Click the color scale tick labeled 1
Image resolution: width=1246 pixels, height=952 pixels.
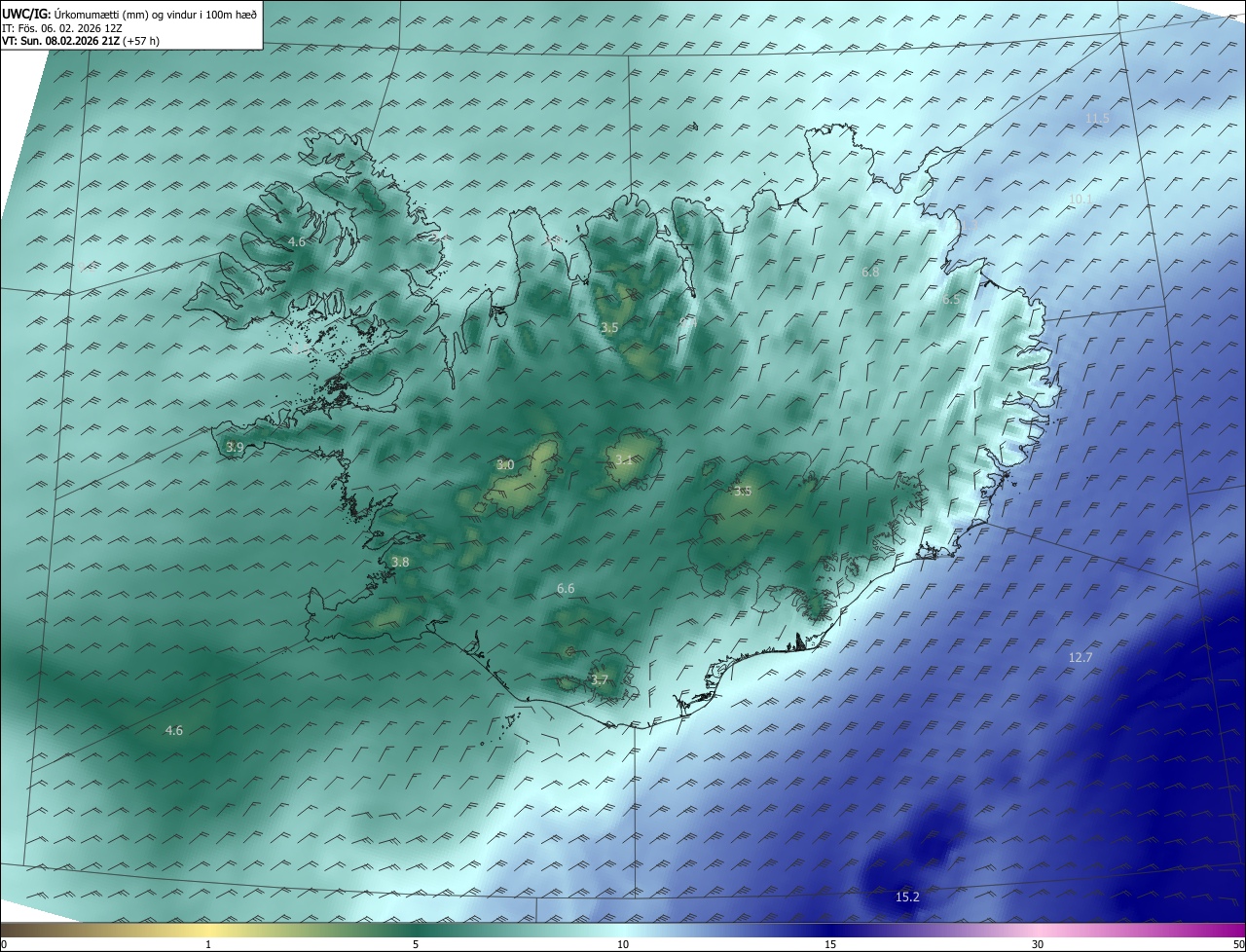[208, 944]
